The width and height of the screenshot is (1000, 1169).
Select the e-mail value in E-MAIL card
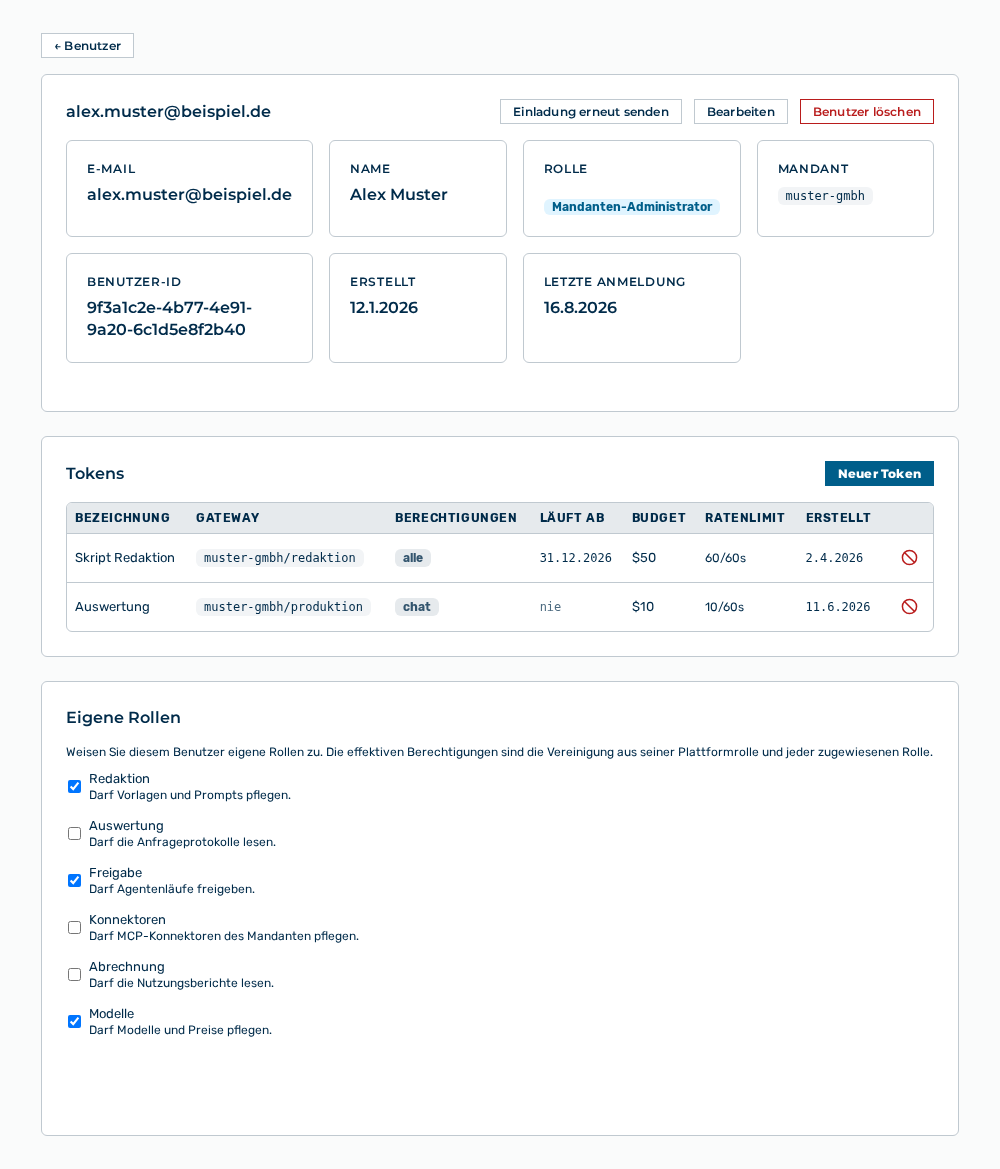[x=189, y=195]
